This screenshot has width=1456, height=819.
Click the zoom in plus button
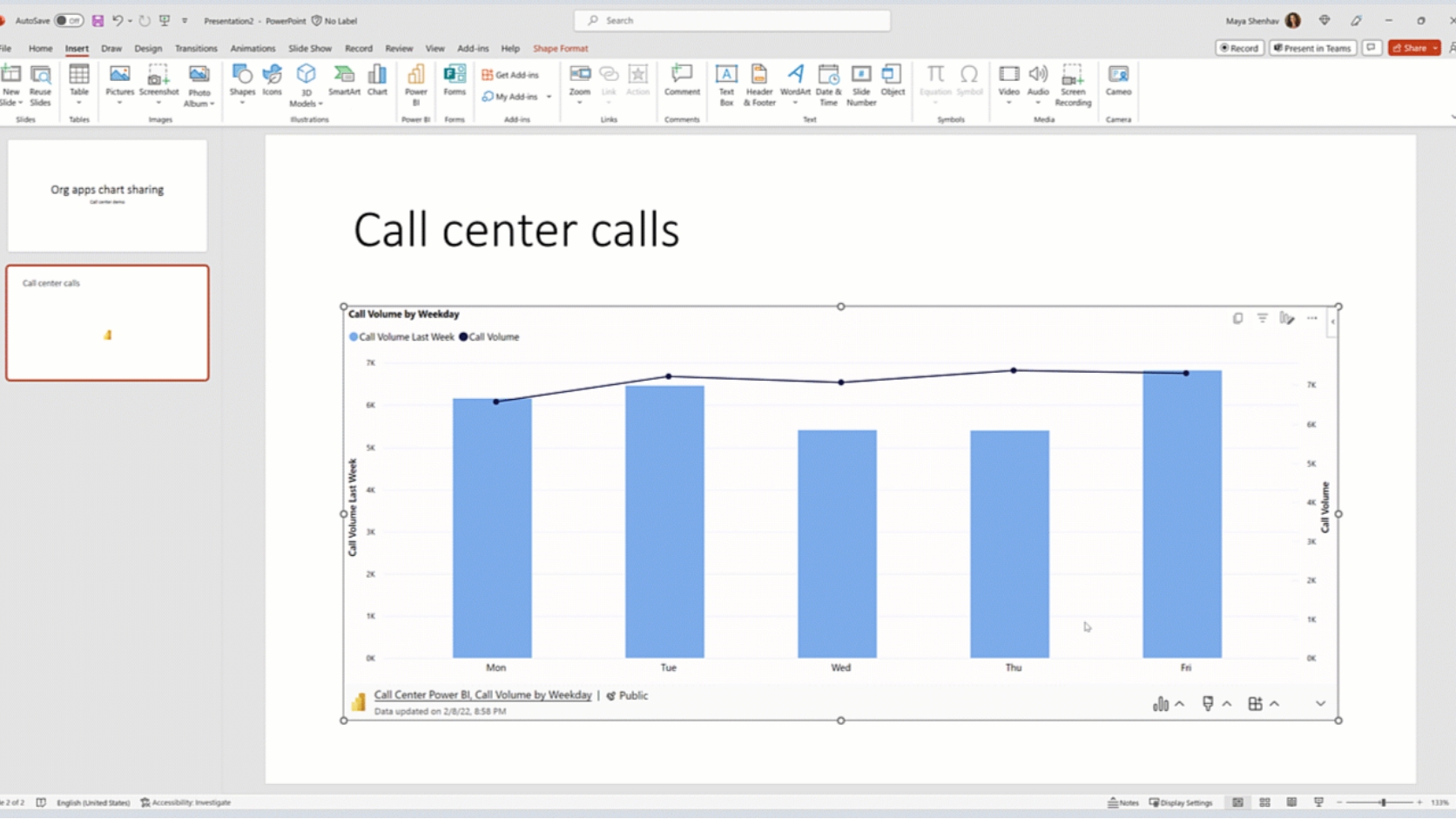pyautogui.click(x=1419, y=802)
